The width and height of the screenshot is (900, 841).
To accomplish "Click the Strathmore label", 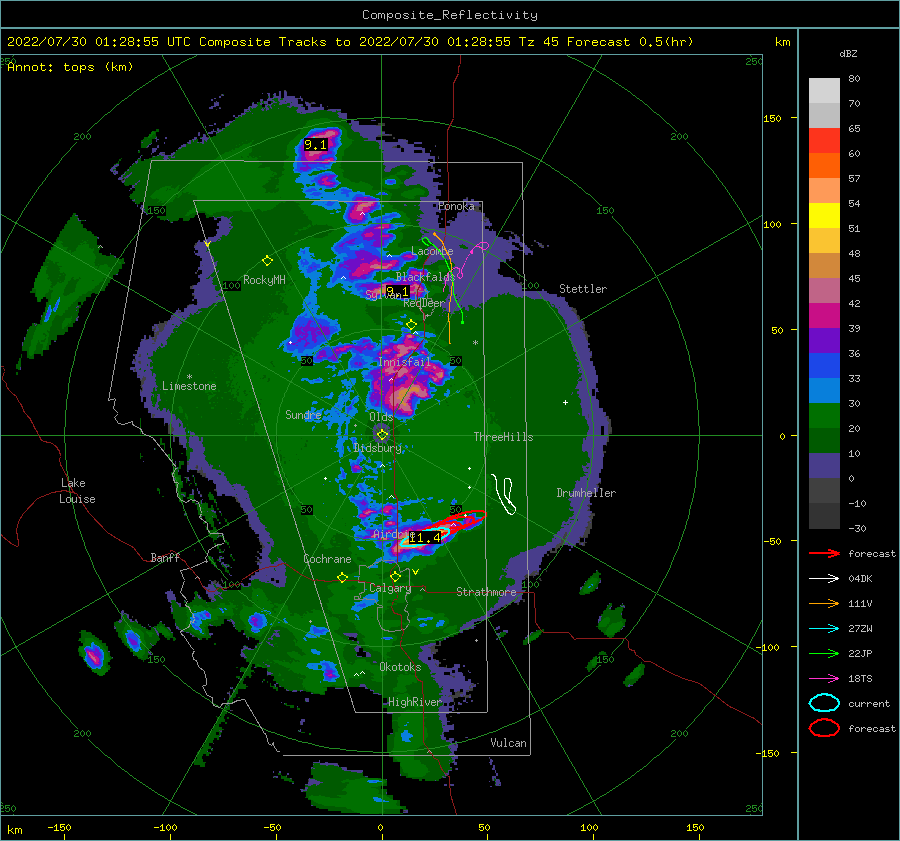I will pyautogui.click(x=486, y=592).
